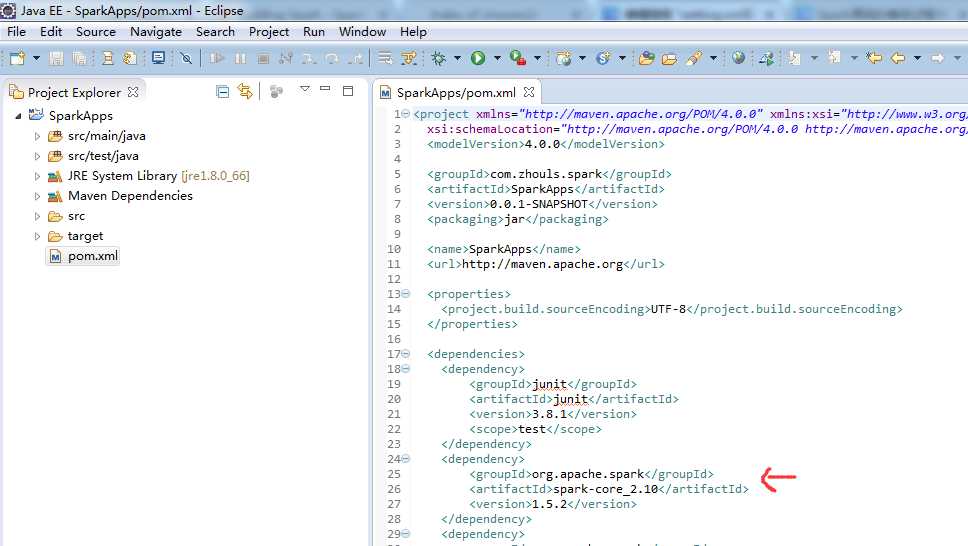The image size is (968, 546).
Task: Open the Search dropdown arrow
Action: tap(713, 58)
